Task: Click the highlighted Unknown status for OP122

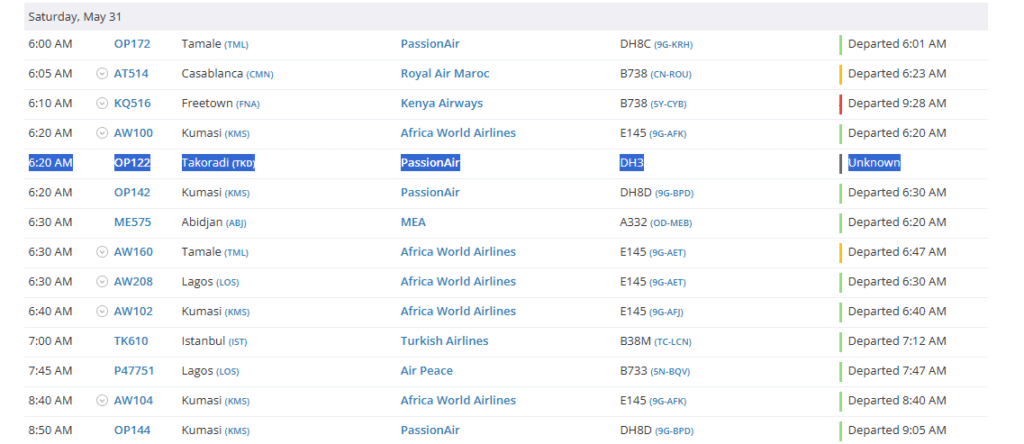Action: tap(874, 163)
